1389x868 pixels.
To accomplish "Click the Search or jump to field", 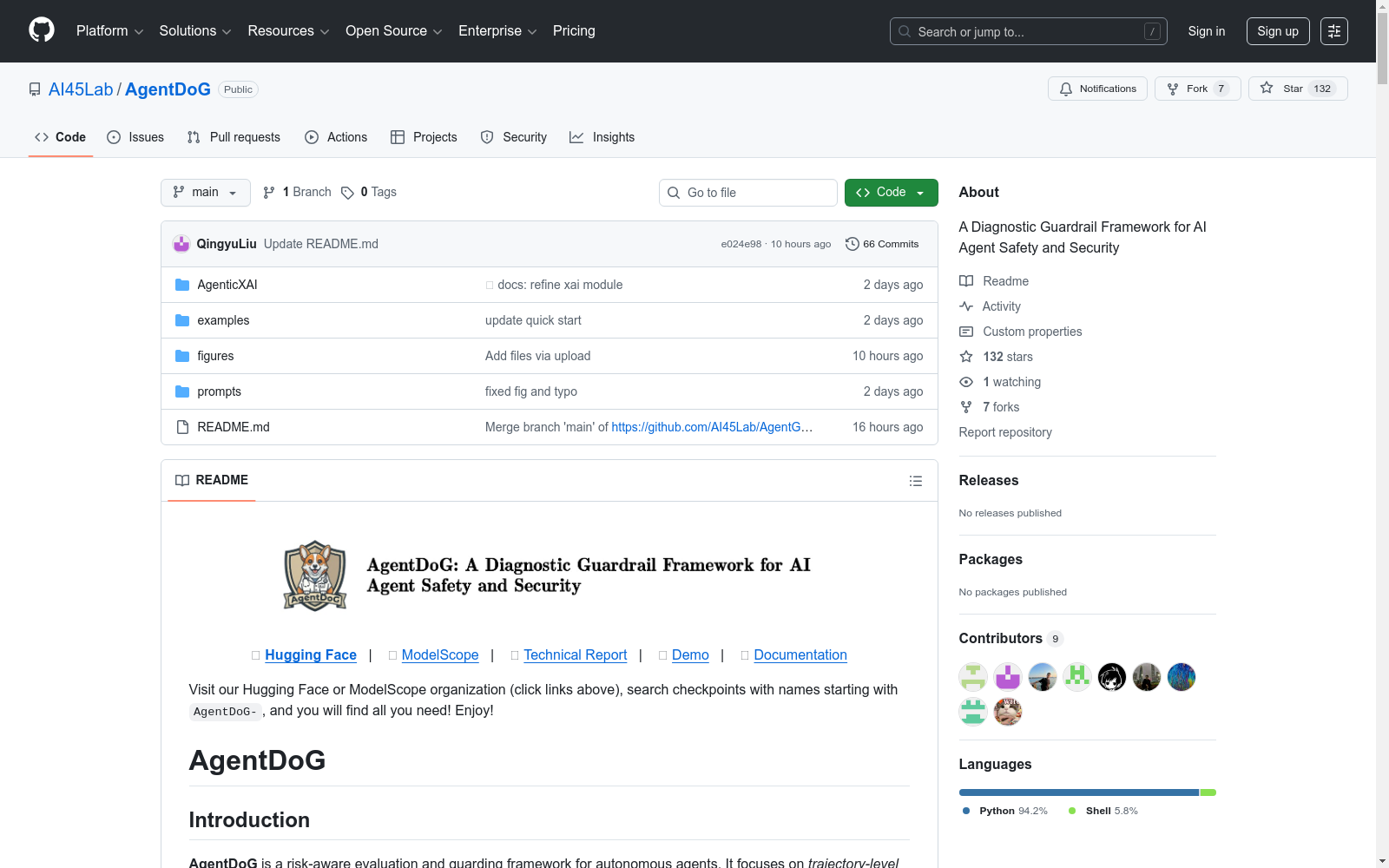I will pyautogui.click(x=1029, y=31).
